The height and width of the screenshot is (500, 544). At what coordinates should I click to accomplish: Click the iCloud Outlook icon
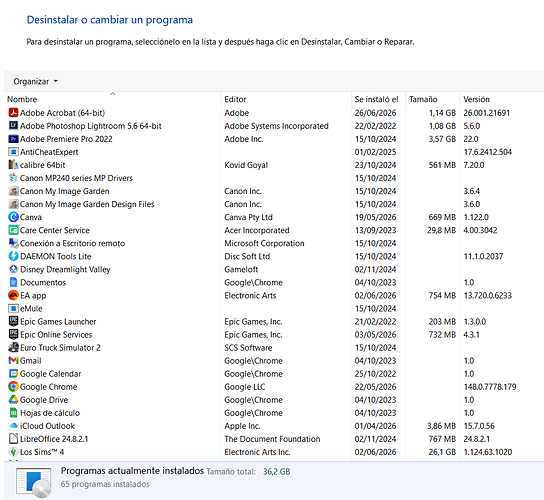pos(13,426)
